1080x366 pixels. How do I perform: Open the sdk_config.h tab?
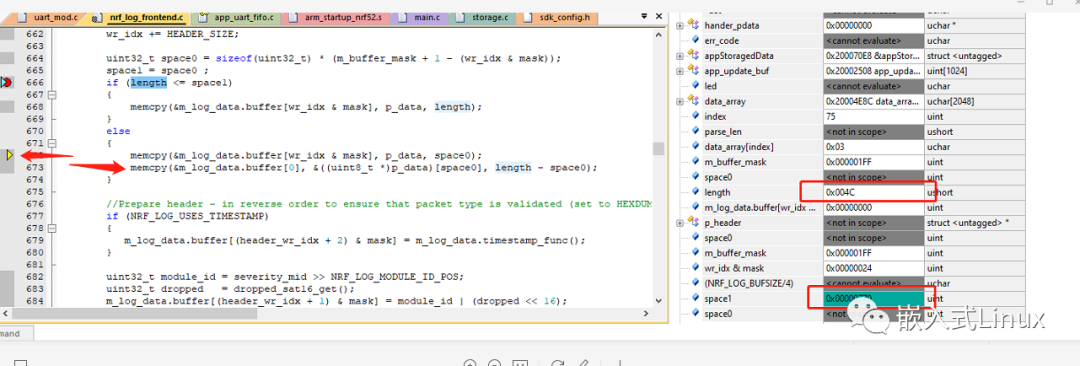[557, 17]
